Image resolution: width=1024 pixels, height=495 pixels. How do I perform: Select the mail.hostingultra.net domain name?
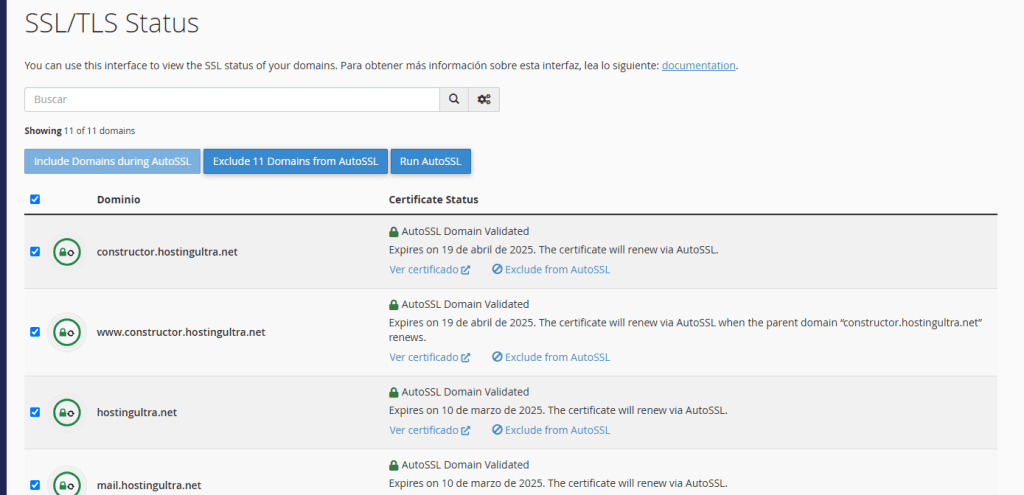[x=149, y=485]
